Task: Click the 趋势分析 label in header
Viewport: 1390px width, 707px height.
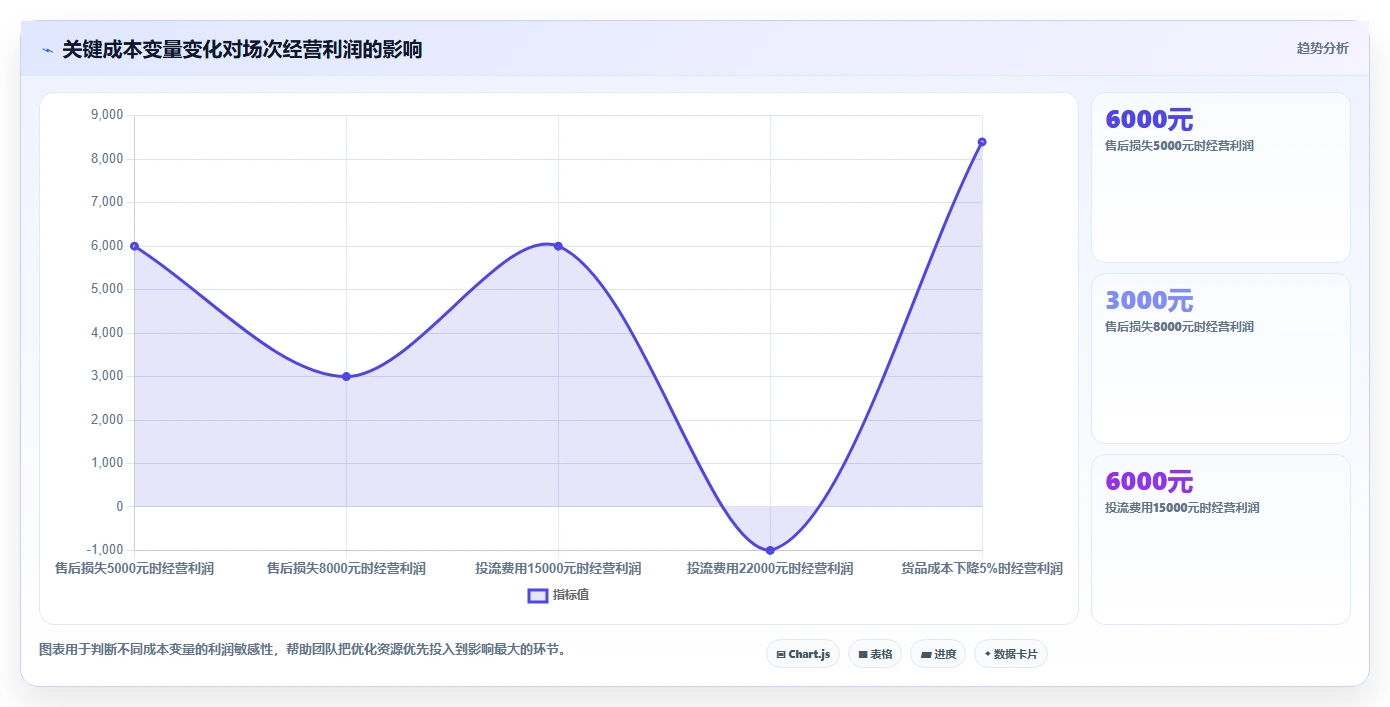Action: (x=1322, y=48)
